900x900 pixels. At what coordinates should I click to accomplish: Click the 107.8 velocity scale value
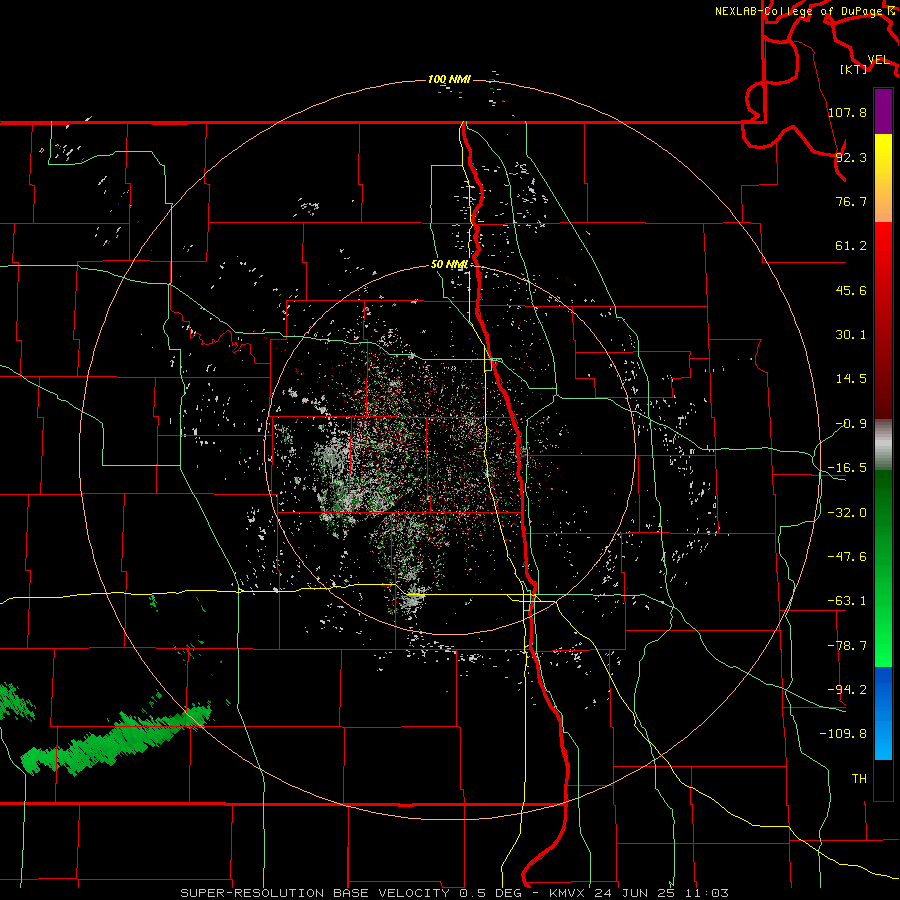[x=847, y=112]
